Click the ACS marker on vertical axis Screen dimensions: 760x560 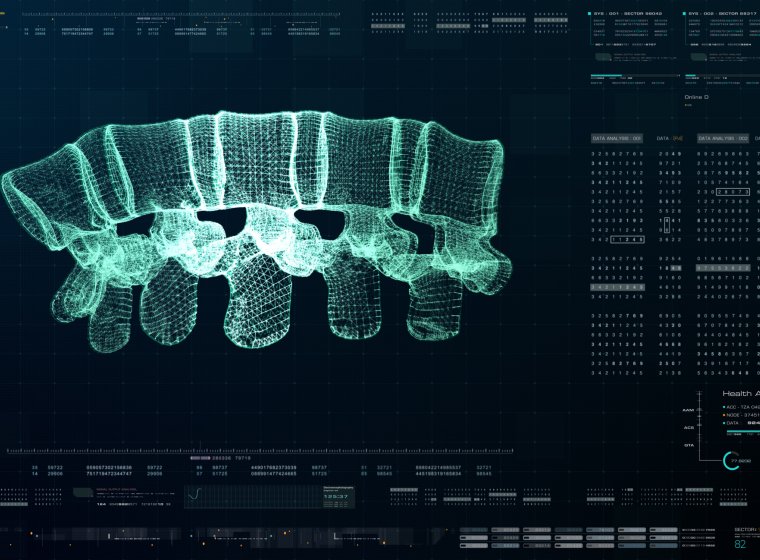[x=690, y=427]
